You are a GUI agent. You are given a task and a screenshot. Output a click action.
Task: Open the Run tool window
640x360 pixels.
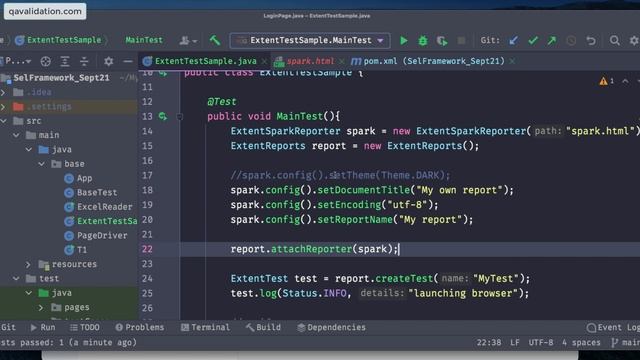pos(43,327)
